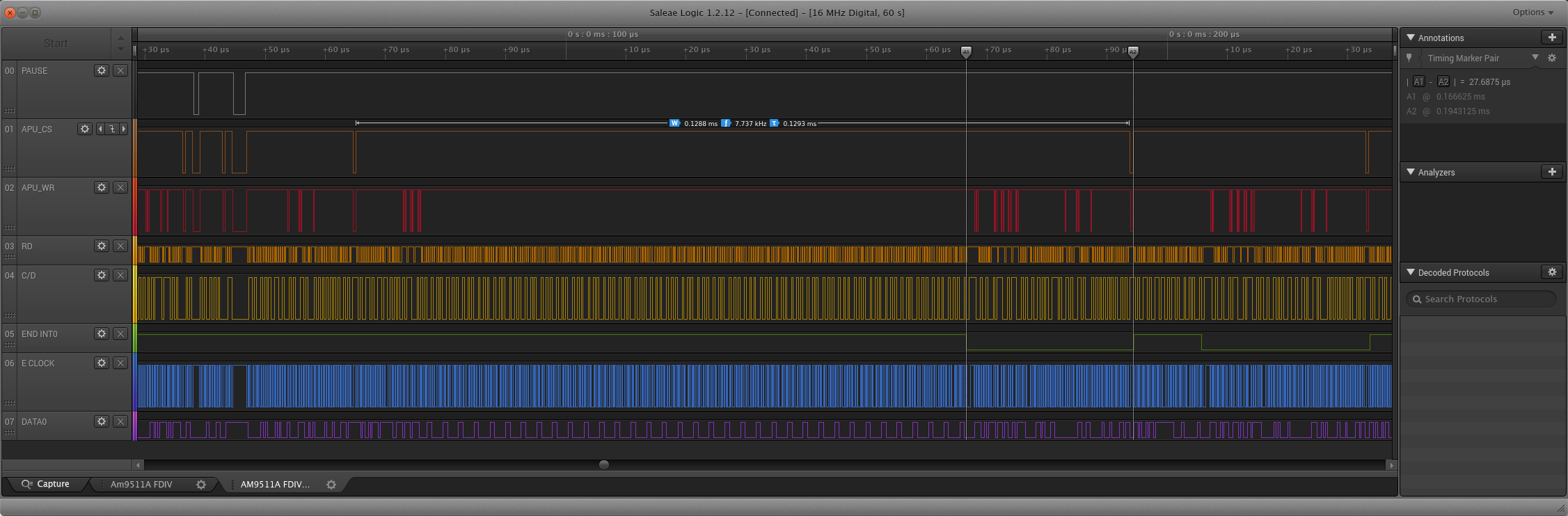The image size is (1568, 516).
Task: Collapse the Analyzers panel
Action: pyautogui.click(x=1411, y=172)
